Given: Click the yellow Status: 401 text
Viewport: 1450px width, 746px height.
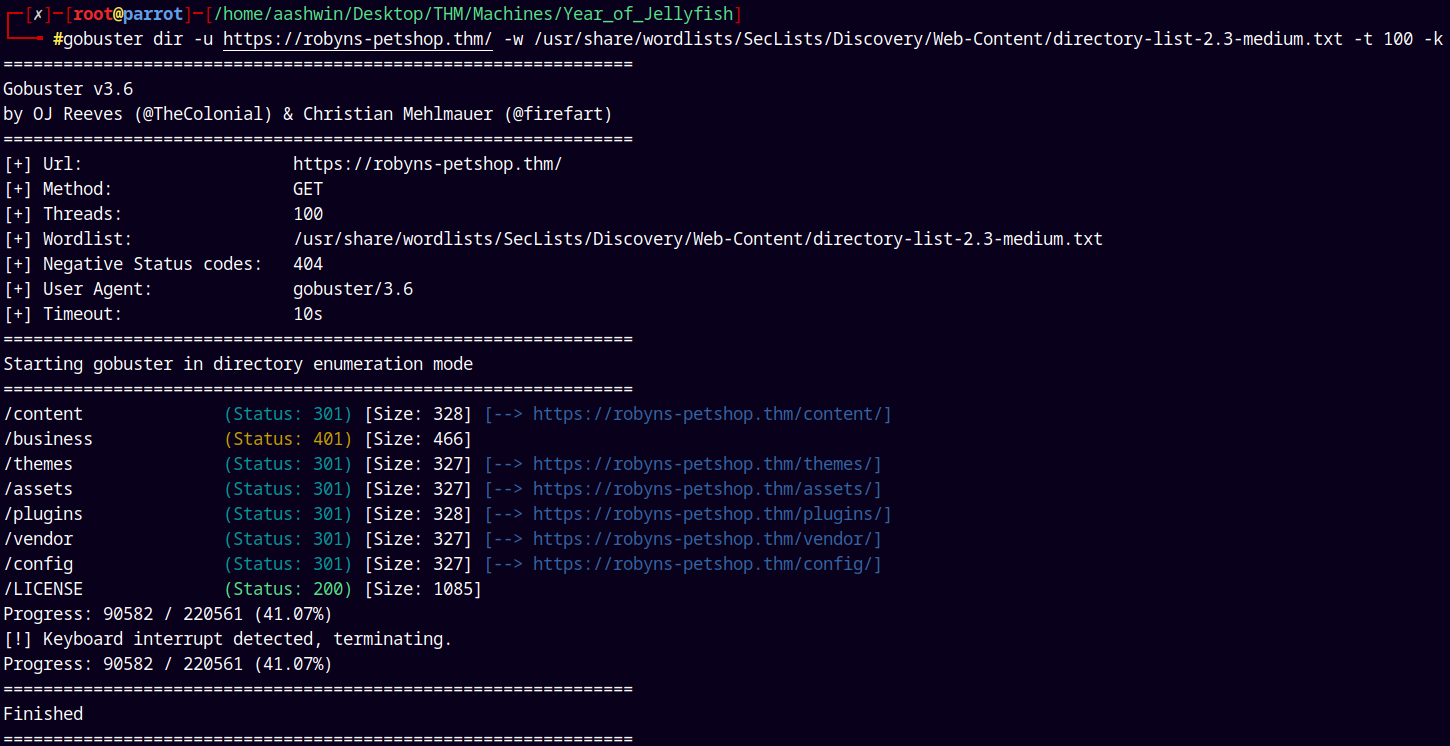Looking at the screenshot, I should (x=288, y=439).
